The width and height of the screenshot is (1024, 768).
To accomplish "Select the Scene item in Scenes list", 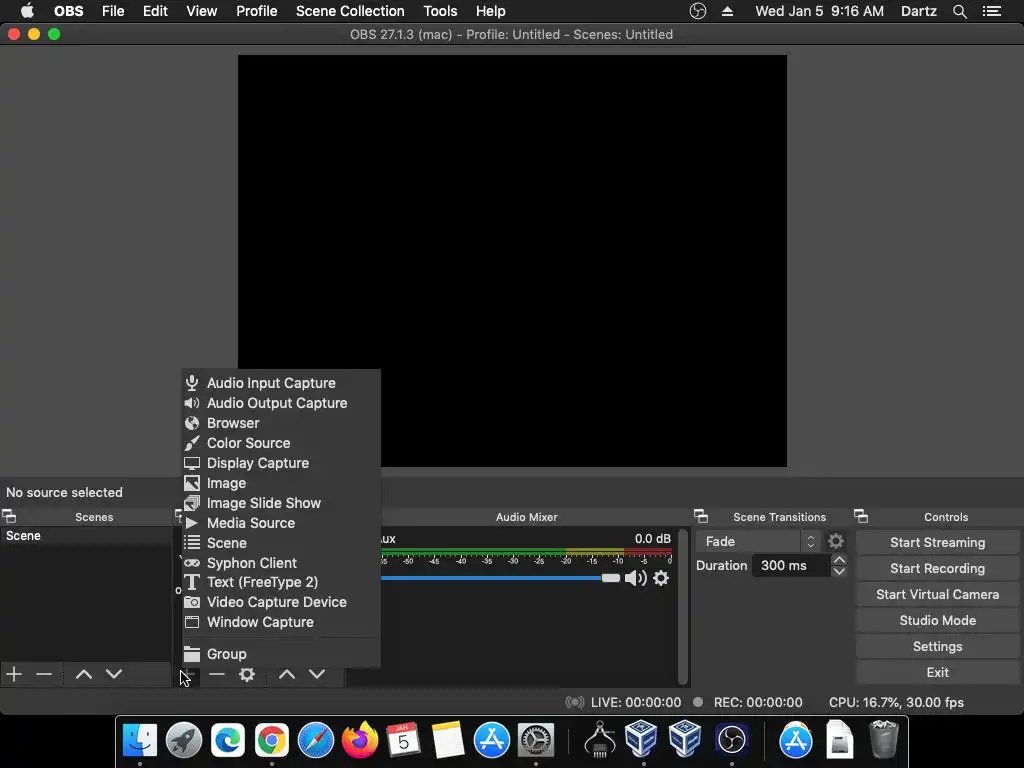I will 86,536.
